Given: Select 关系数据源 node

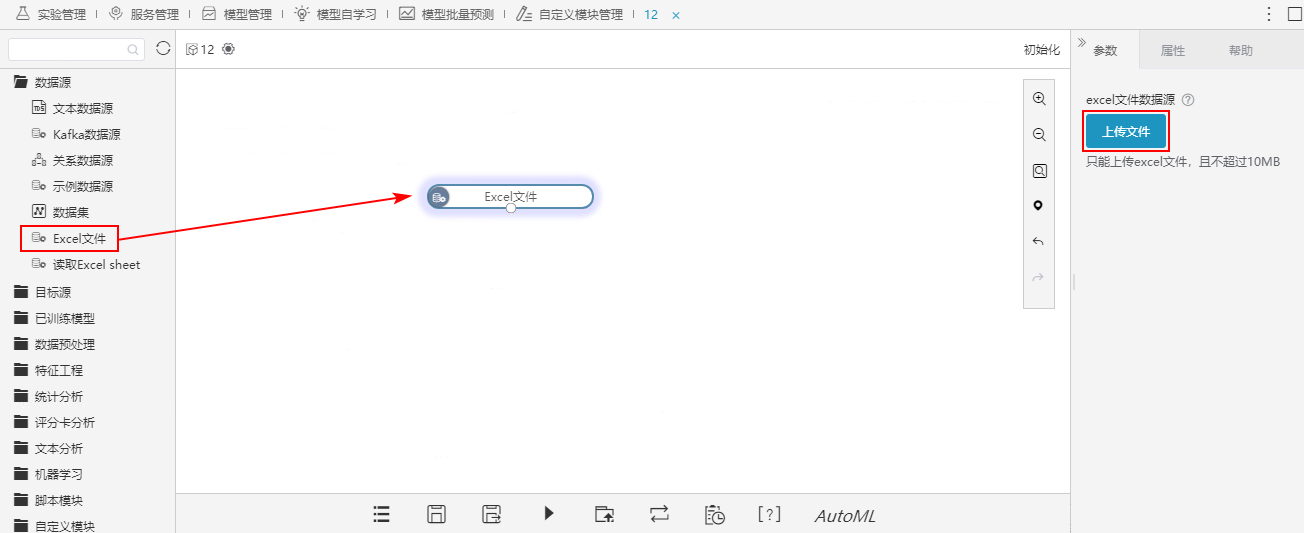Looking at the screenshot, I should click(x=74, y=160).
